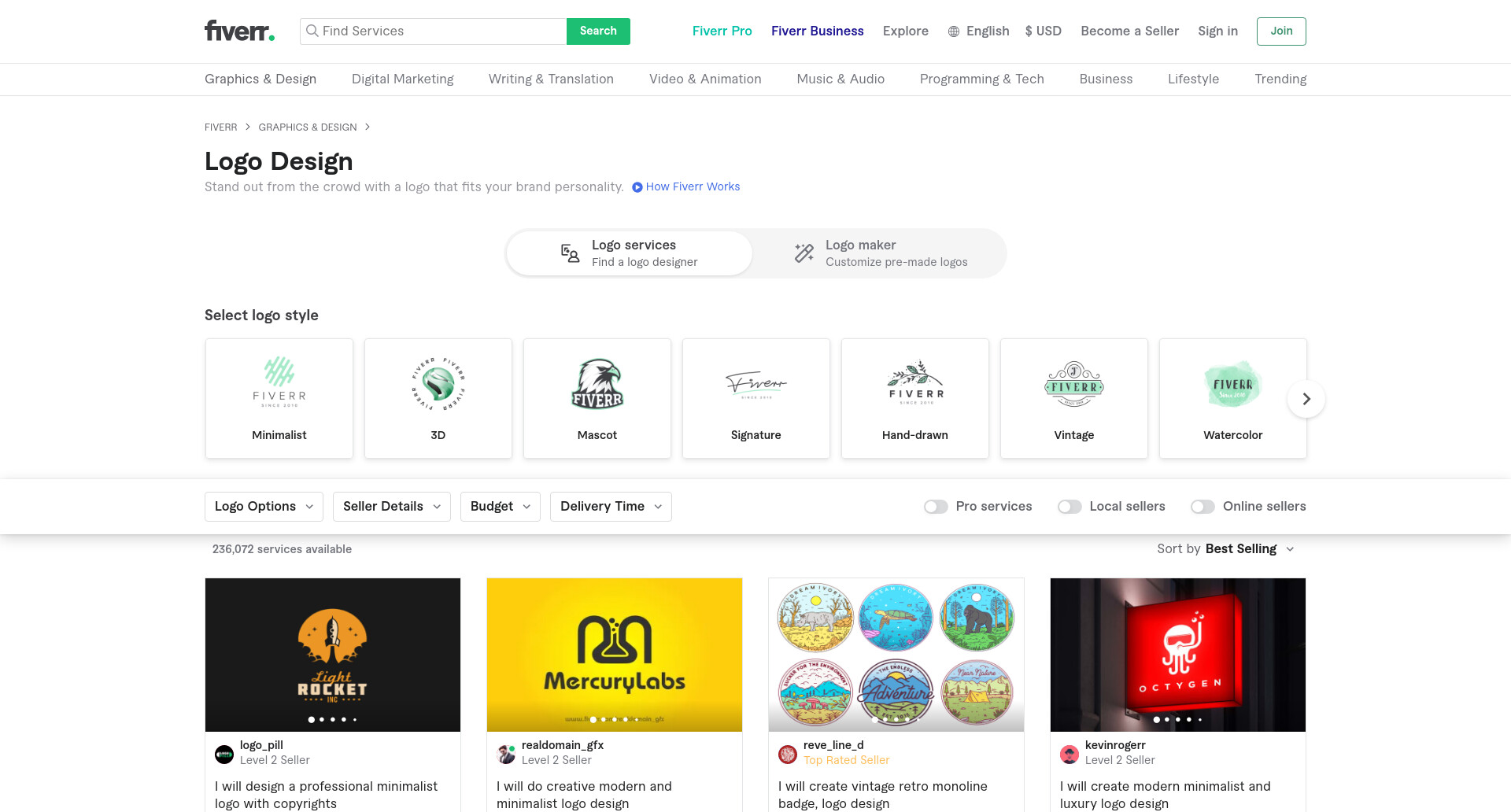Click reve_line_d gig title text
The width and height of the screenshot is (1511, 812).
tap(882, 795)
